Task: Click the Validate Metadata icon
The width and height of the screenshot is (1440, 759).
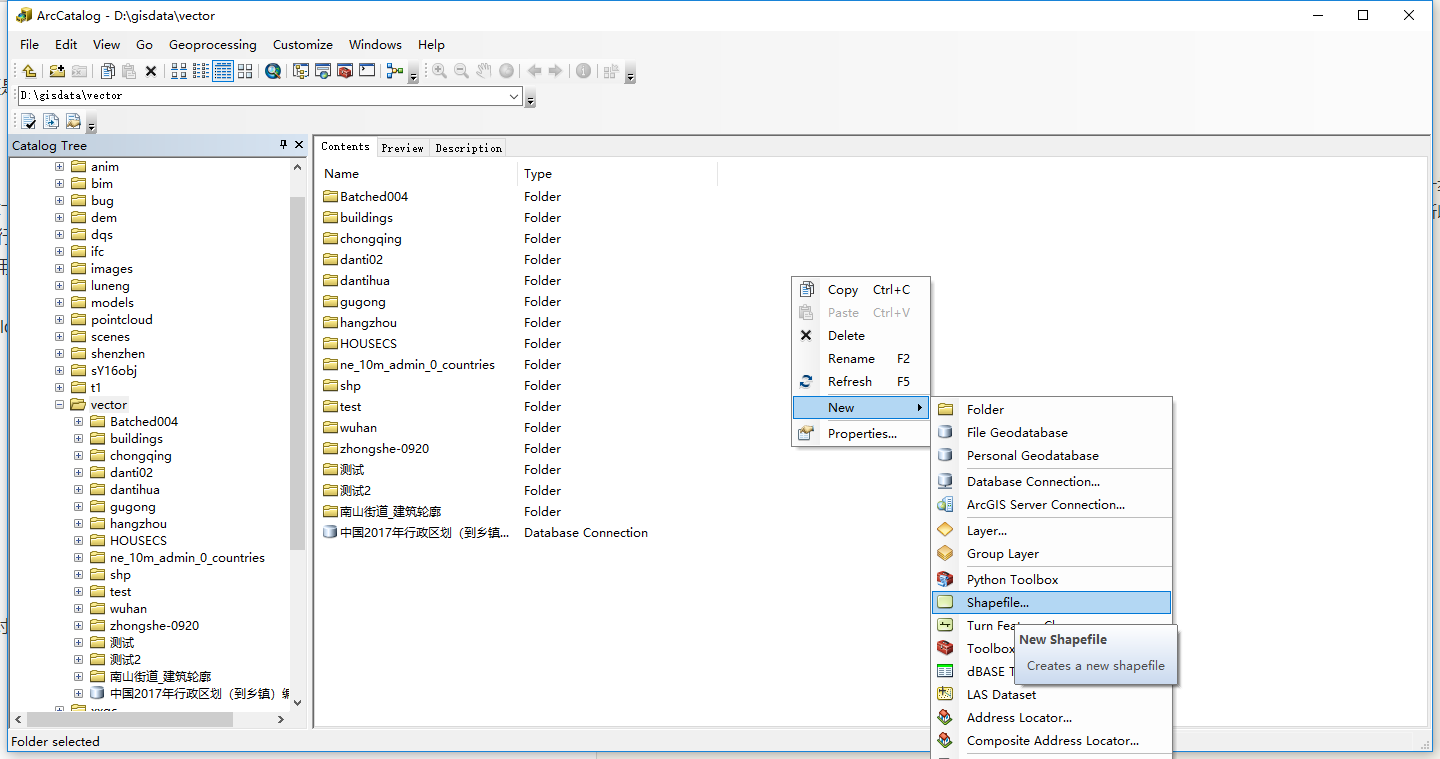Action: click(x=29, y=122)
